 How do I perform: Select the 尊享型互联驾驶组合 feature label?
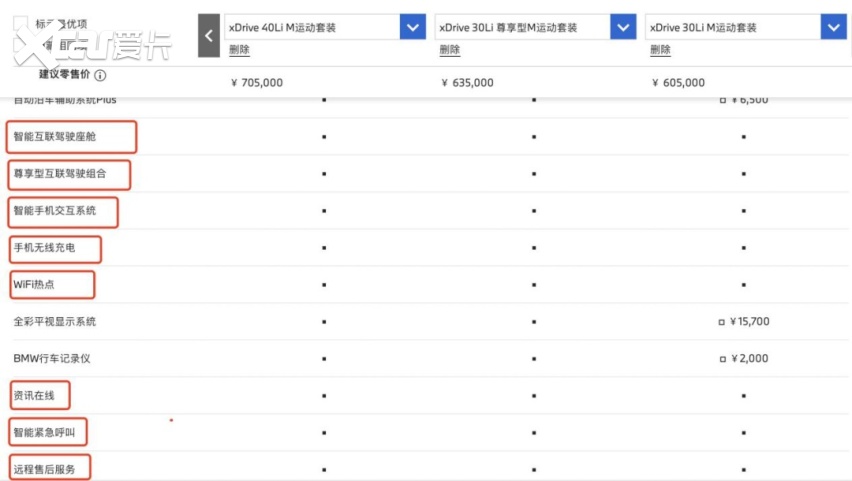pyautogui.click(x=60, y=173)
